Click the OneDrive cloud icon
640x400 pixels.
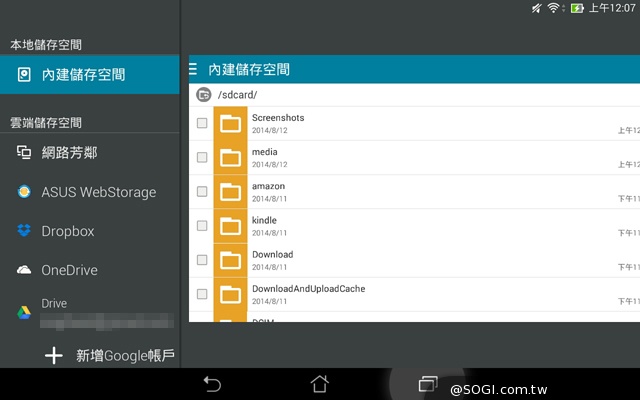pyautogui.click(x=24, y=270)
